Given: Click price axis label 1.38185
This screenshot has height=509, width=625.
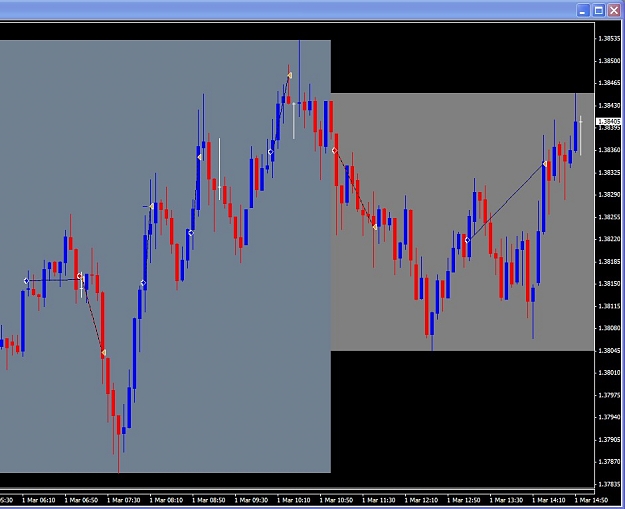Looking at the screenshot, I should pos(609,261).
